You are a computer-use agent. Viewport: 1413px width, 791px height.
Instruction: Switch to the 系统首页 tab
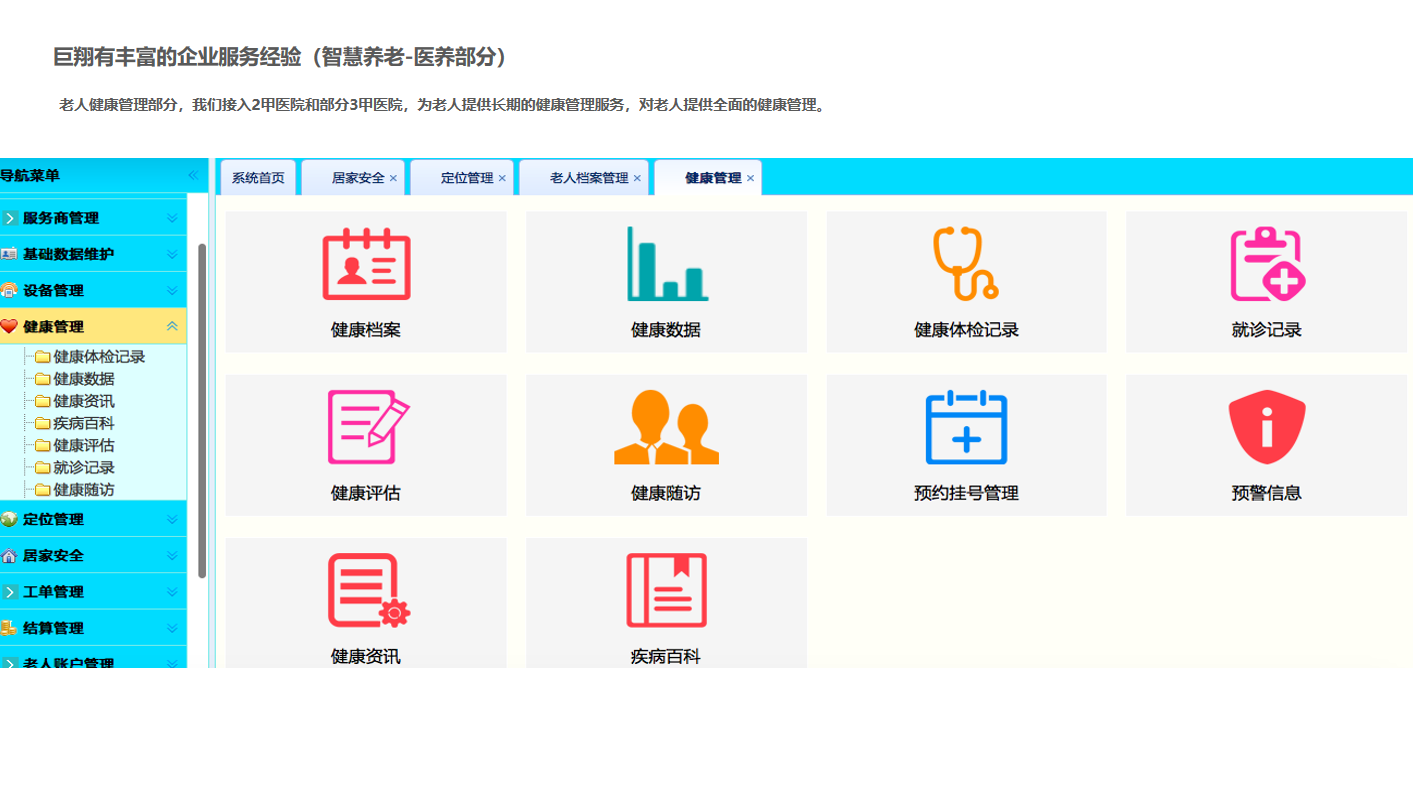(x=258, y=178)
